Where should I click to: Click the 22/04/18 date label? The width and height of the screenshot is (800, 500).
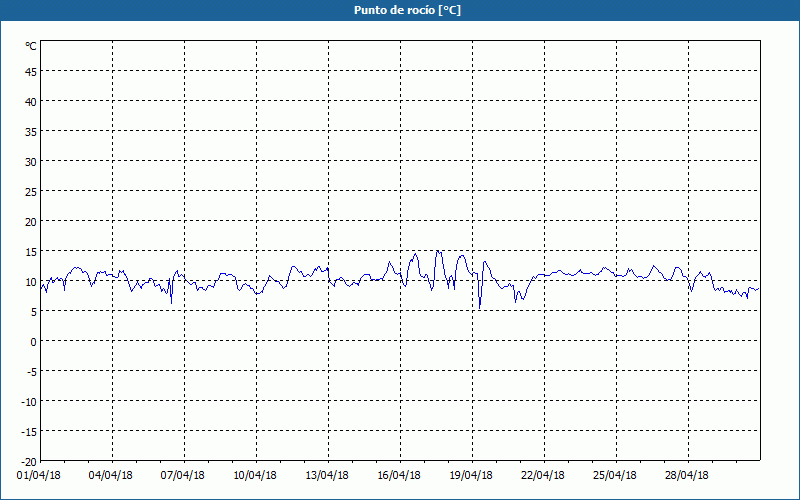click(543, 476)
